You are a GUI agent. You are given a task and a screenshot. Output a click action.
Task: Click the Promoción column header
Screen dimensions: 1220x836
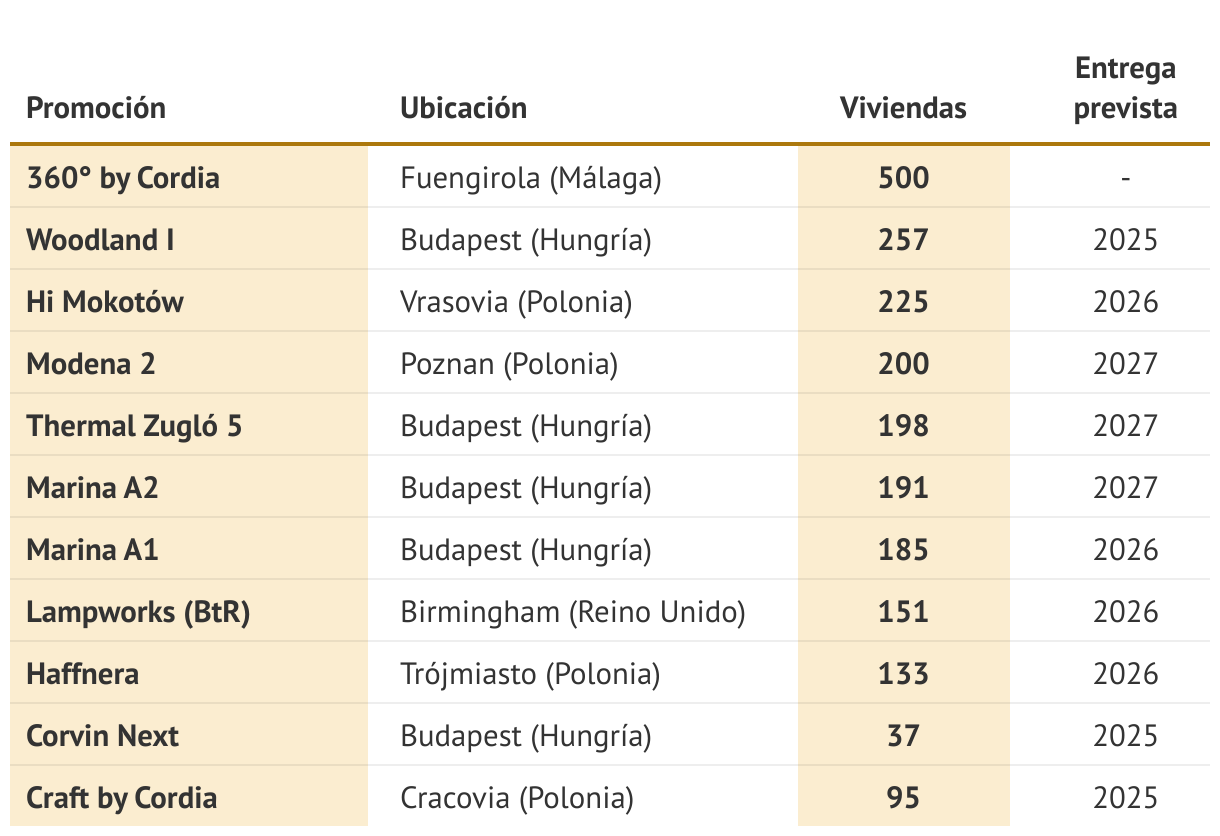[96, 107]
